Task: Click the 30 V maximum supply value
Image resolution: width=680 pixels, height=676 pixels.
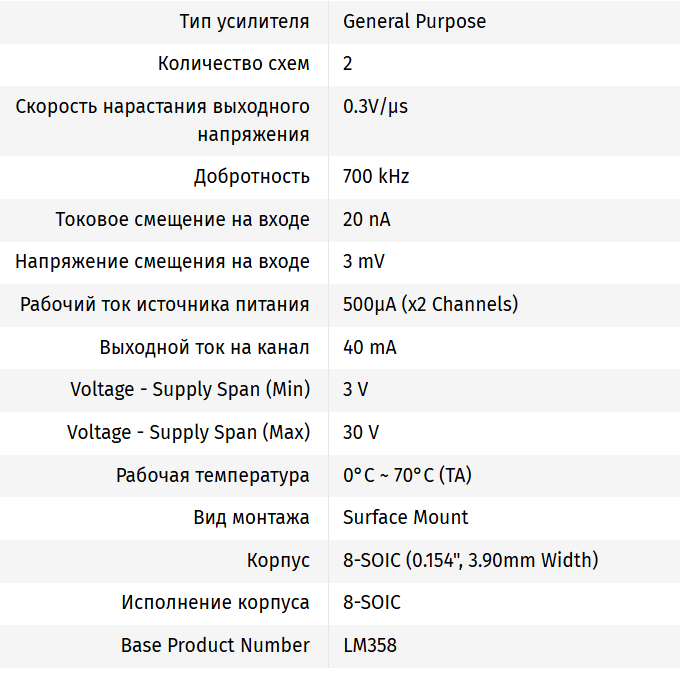Action: 361,432
